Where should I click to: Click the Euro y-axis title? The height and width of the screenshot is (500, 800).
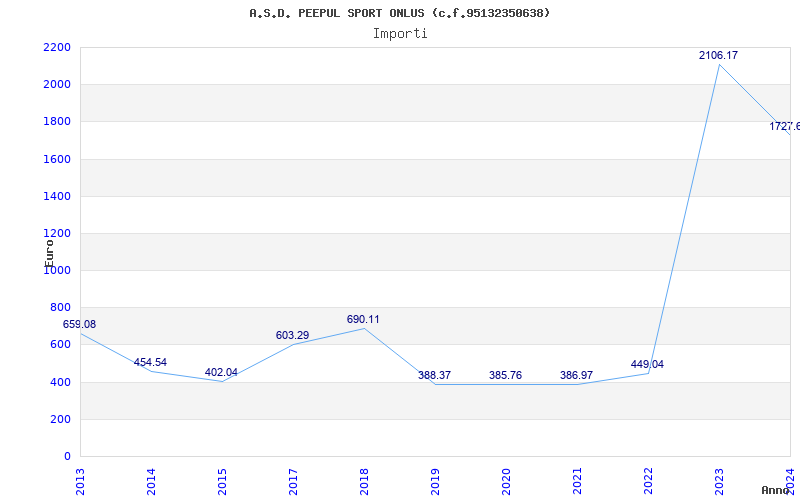(49, 253)
